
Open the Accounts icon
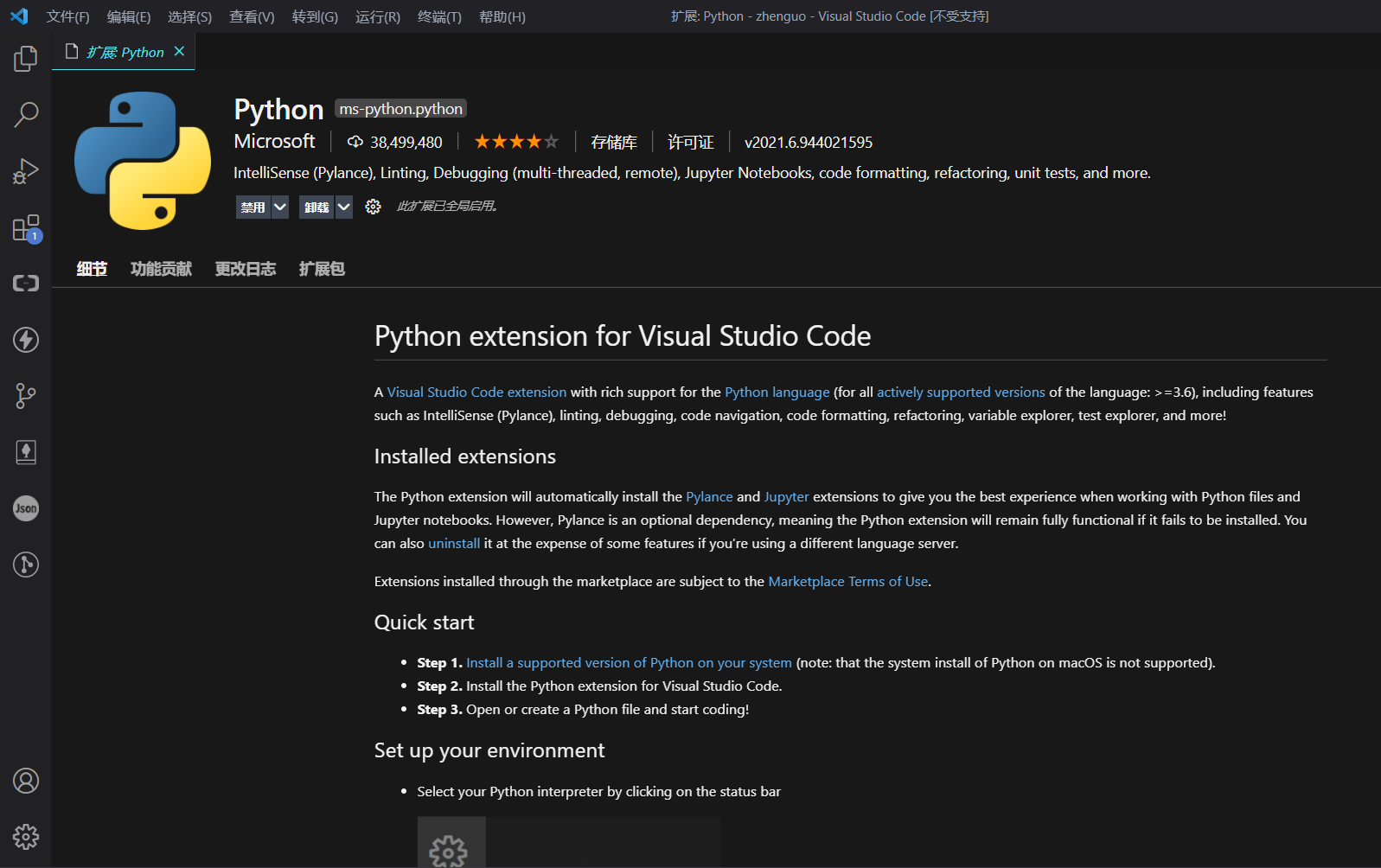(x=26, y=781)
